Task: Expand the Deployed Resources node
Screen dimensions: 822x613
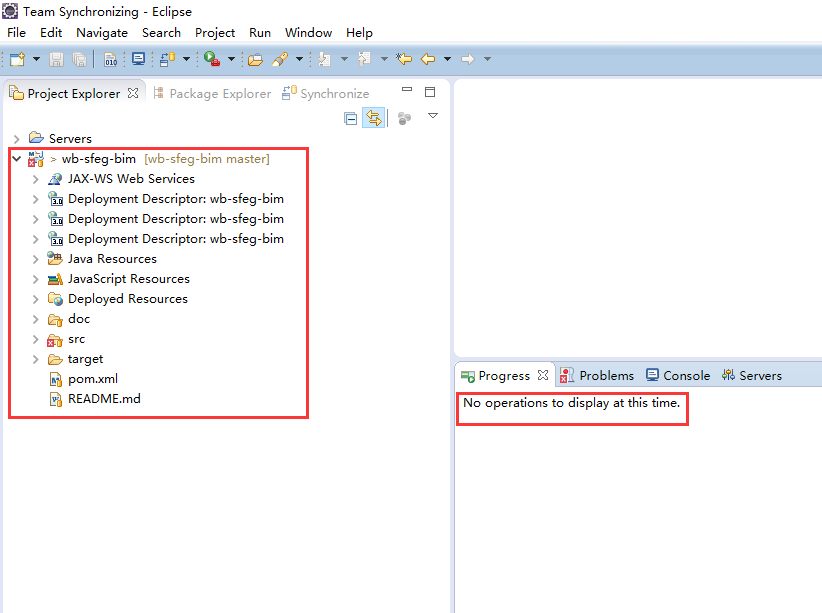Action: pyautogui.click(x=35, y=299)
